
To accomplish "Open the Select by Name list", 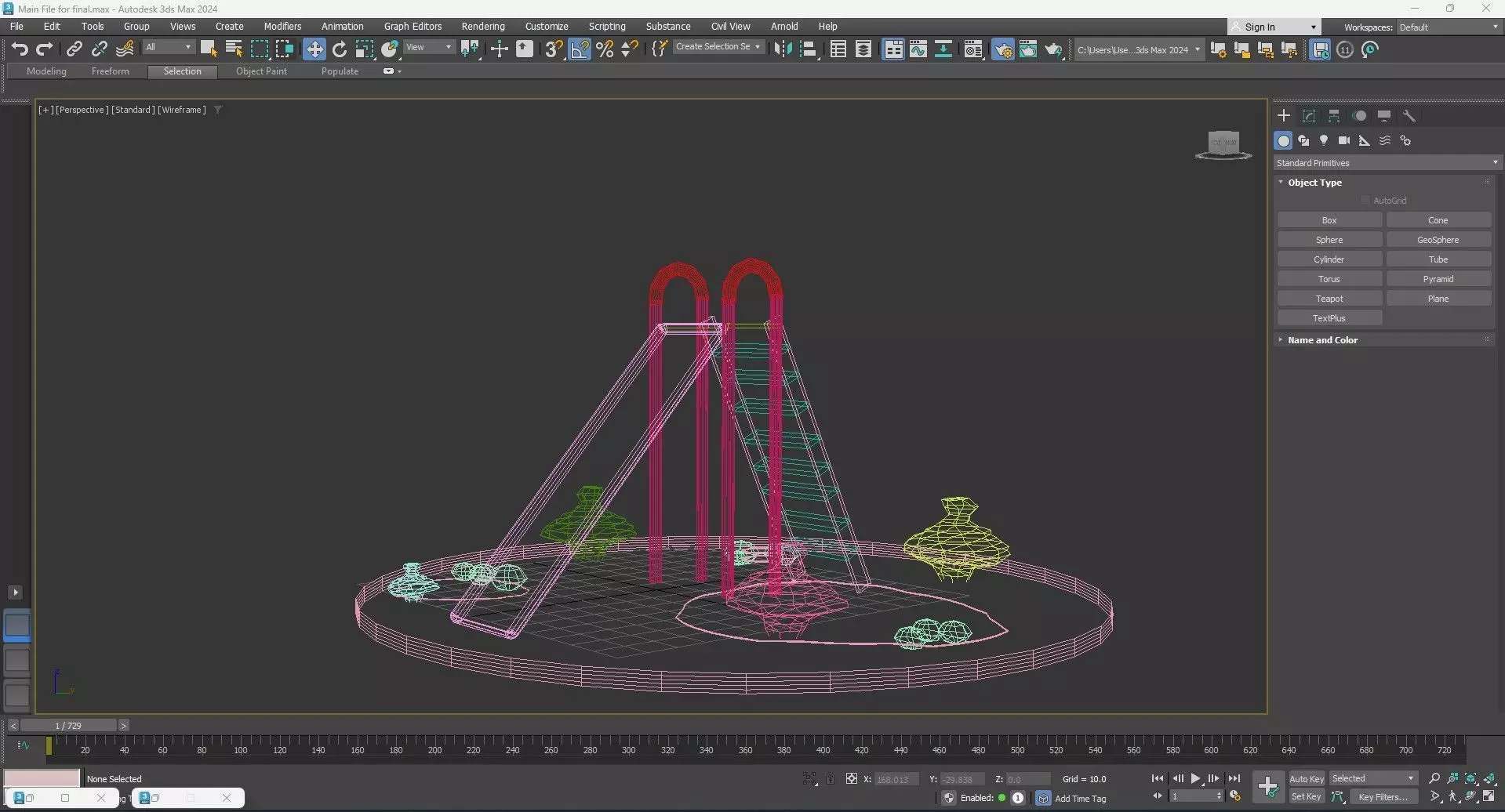I will click(x=234, y=49).
